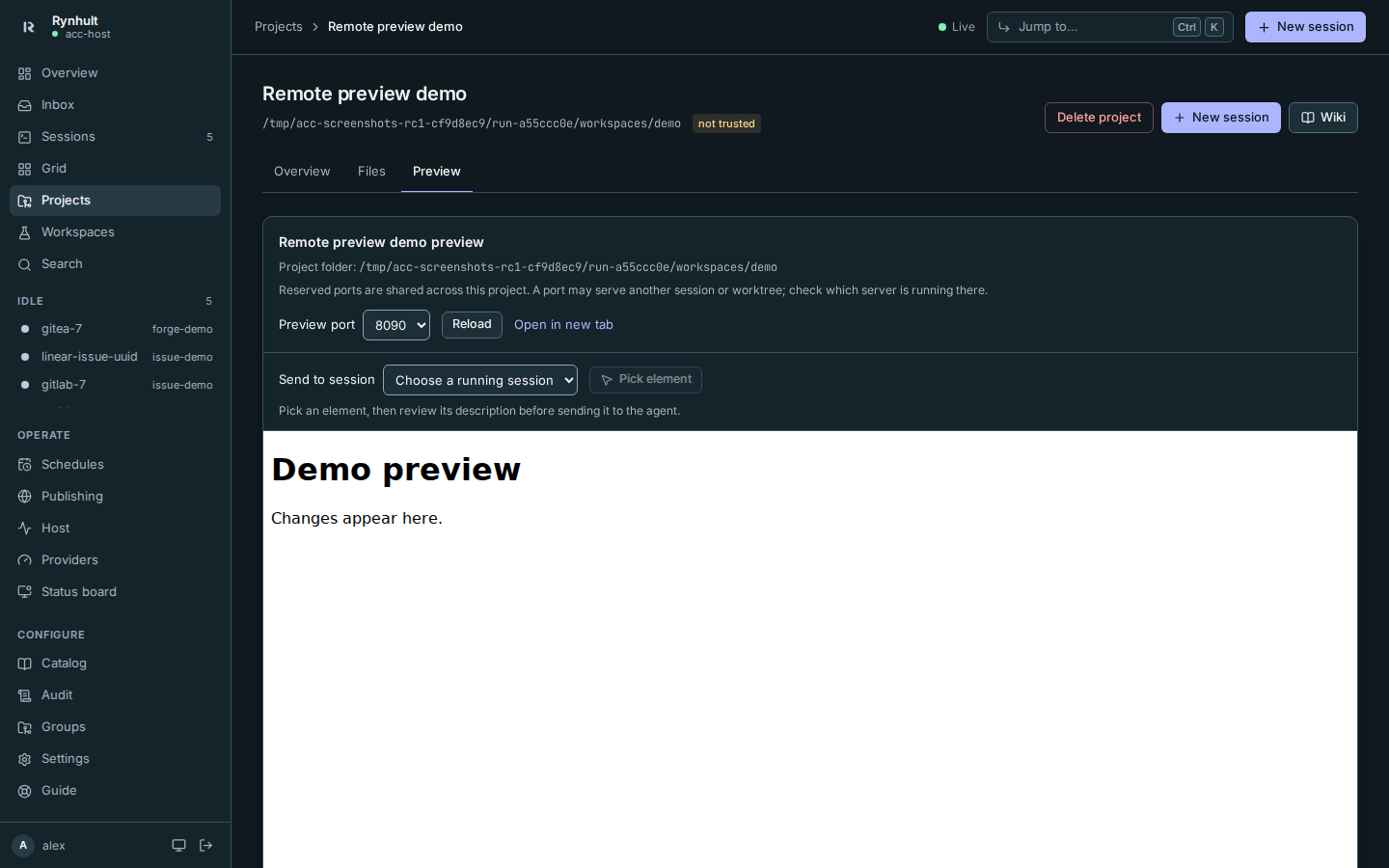This screenshot has width=1389, height=868.
Task: Open Search in the sidebar
Action: tap(115, 264)
